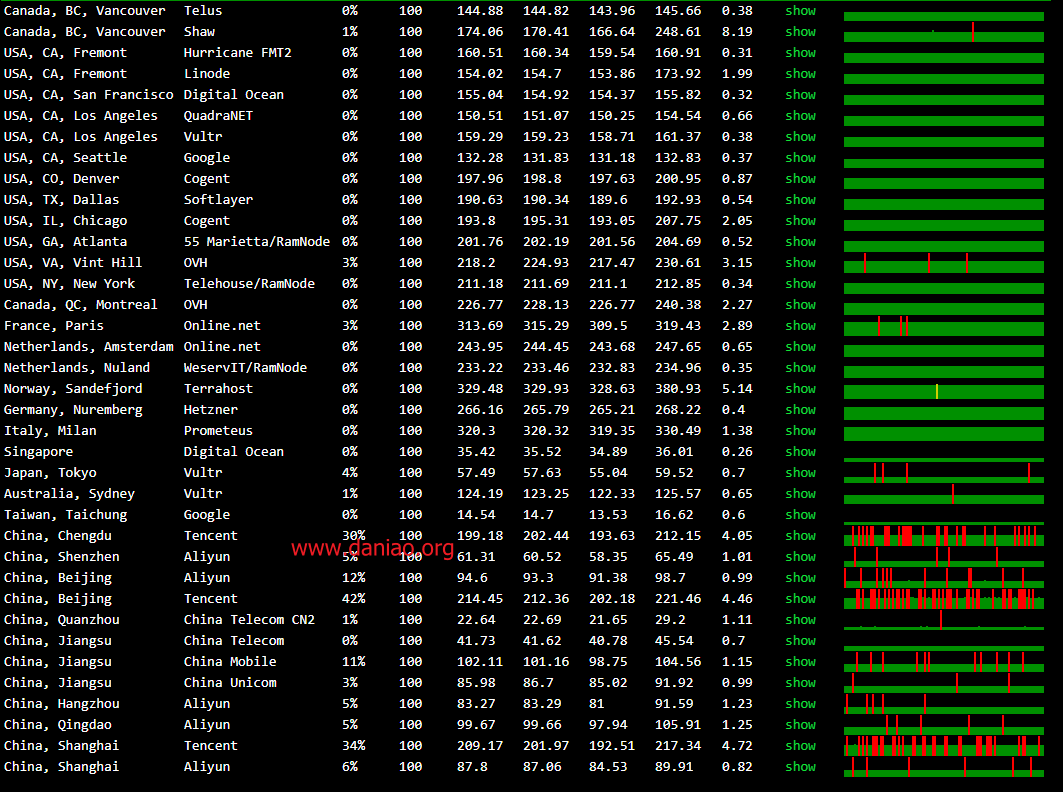1063x792 pixels.
Task: Open show link for New York Telehouse
Action: (800, 284)
